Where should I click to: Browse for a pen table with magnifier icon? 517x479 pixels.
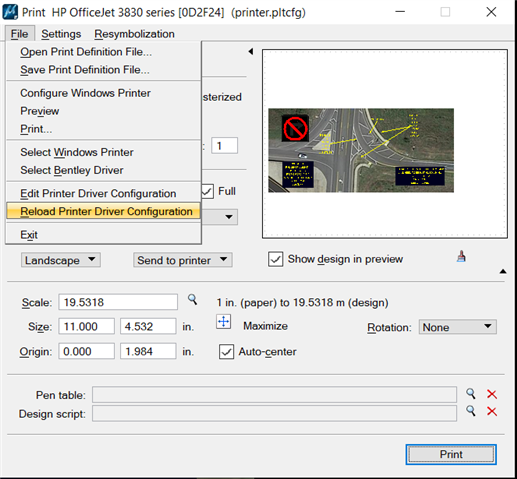471,394
